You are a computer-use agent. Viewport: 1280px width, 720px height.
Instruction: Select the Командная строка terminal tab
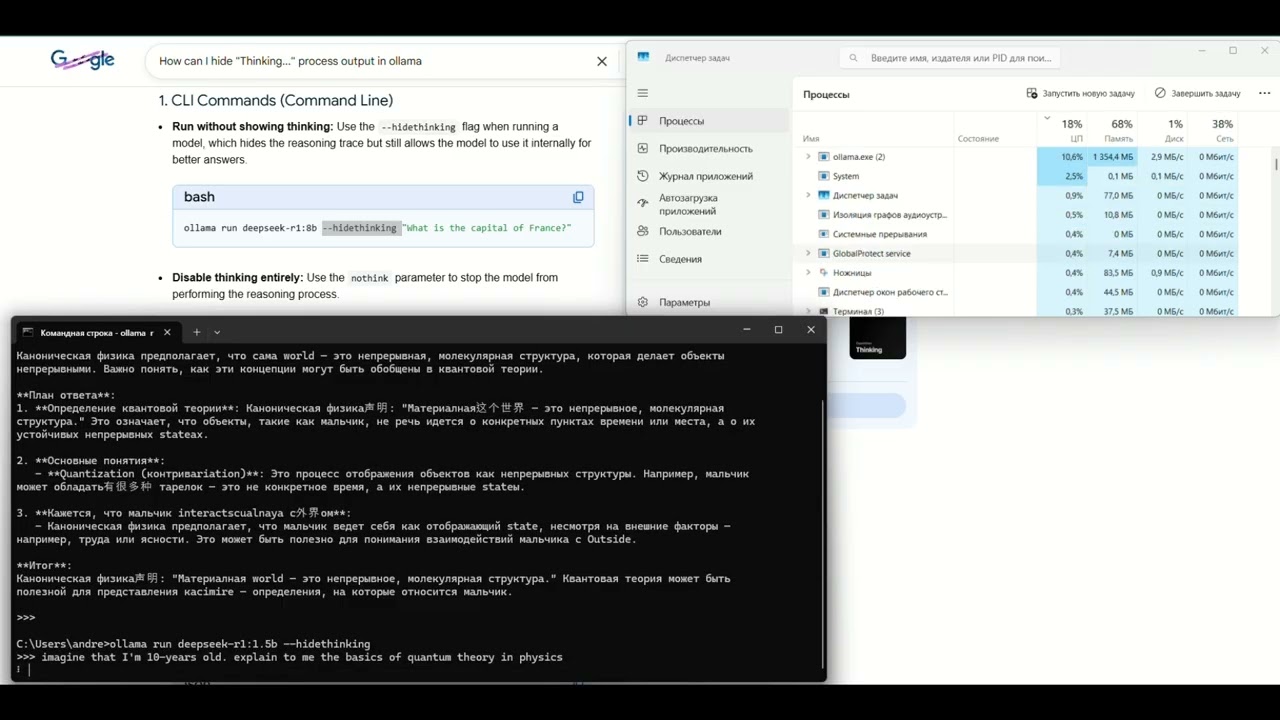pos(98,332)
